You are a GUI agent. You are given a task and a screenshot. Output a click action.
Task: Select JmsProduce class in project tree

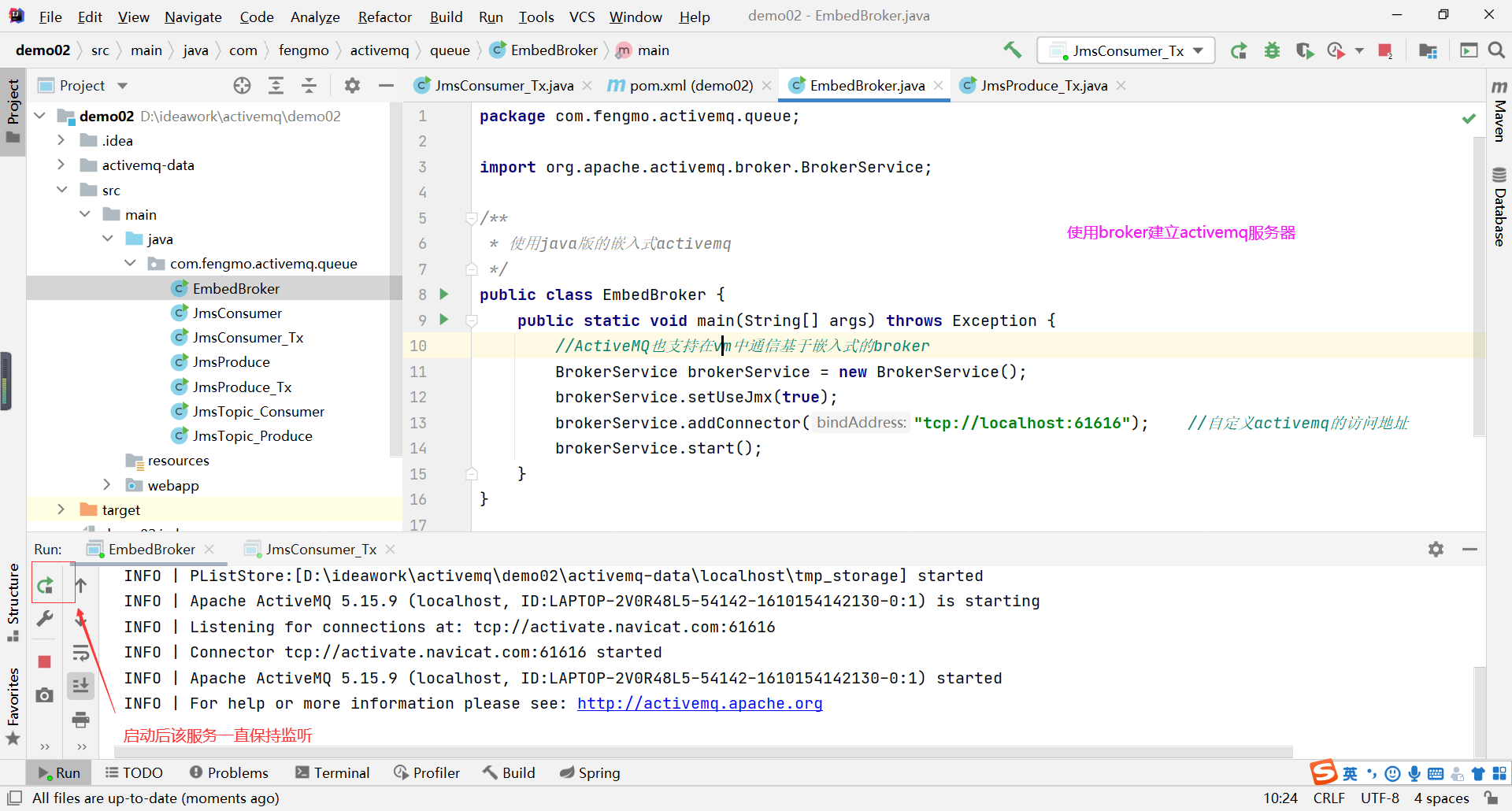click(x=231, y=362)
